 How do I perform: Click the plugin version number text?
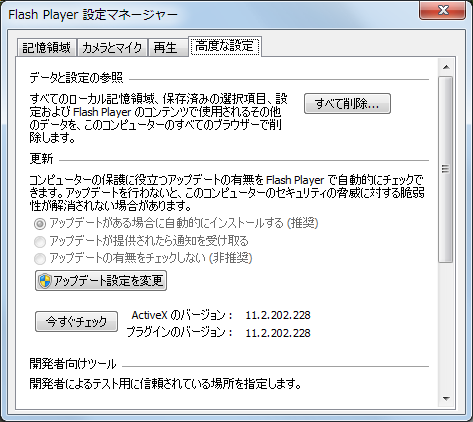278,333
